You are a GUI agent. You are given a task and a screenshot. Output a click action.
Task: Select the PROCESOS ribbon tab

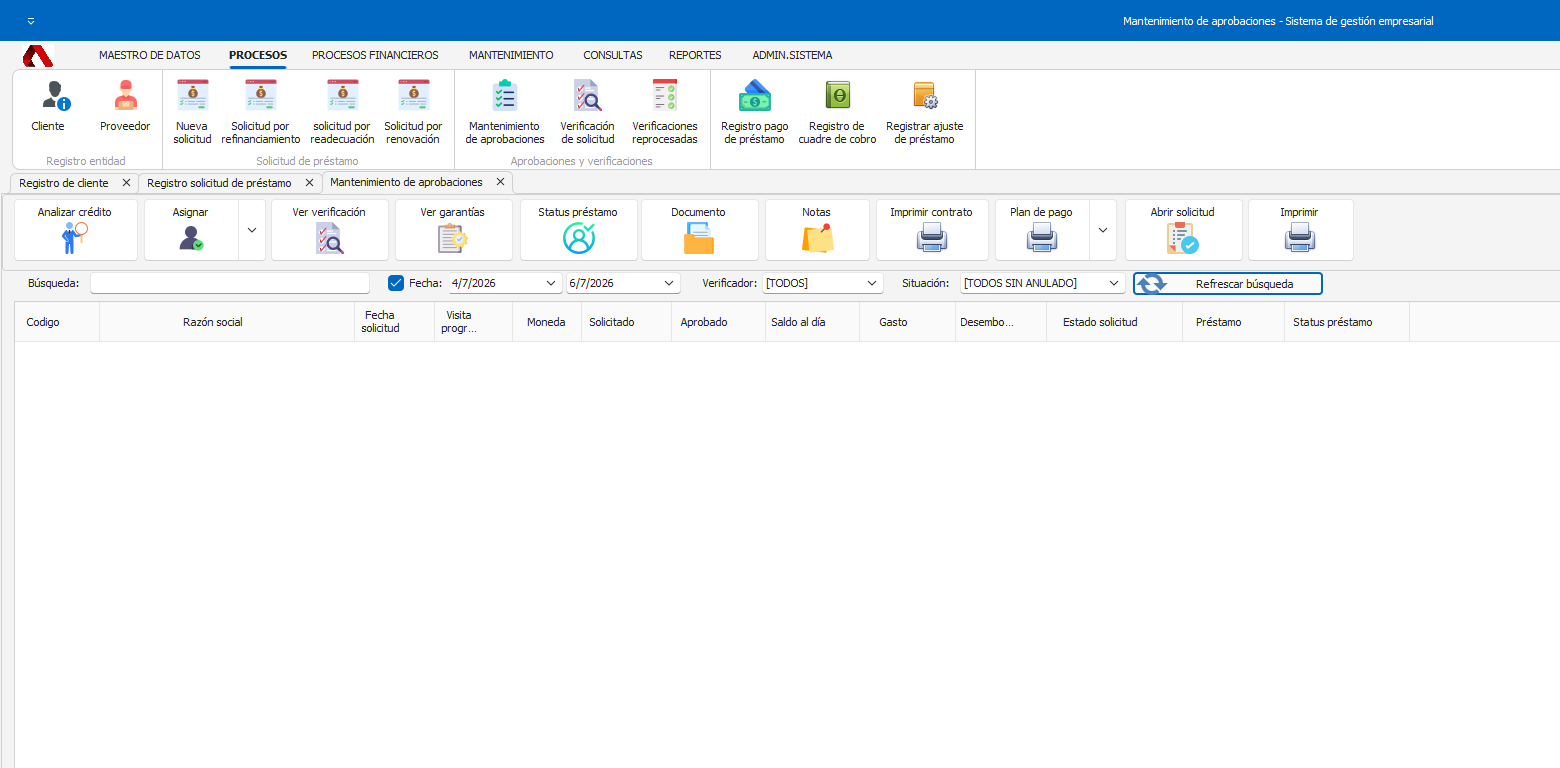coord(258,55)
